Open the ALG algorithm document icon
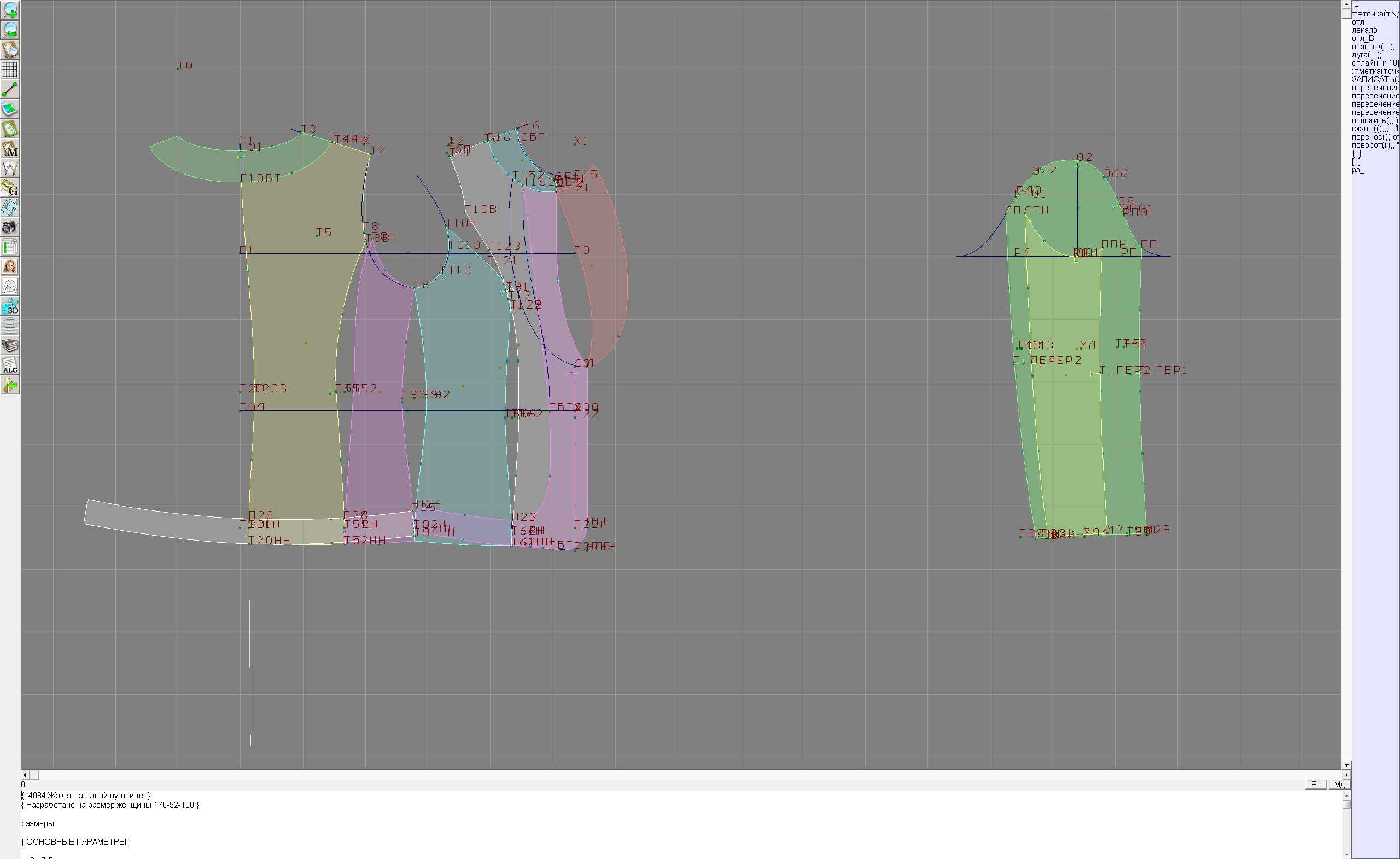Image resolution: width=1400 pixels, height=859 pixels. pos(10,365)
